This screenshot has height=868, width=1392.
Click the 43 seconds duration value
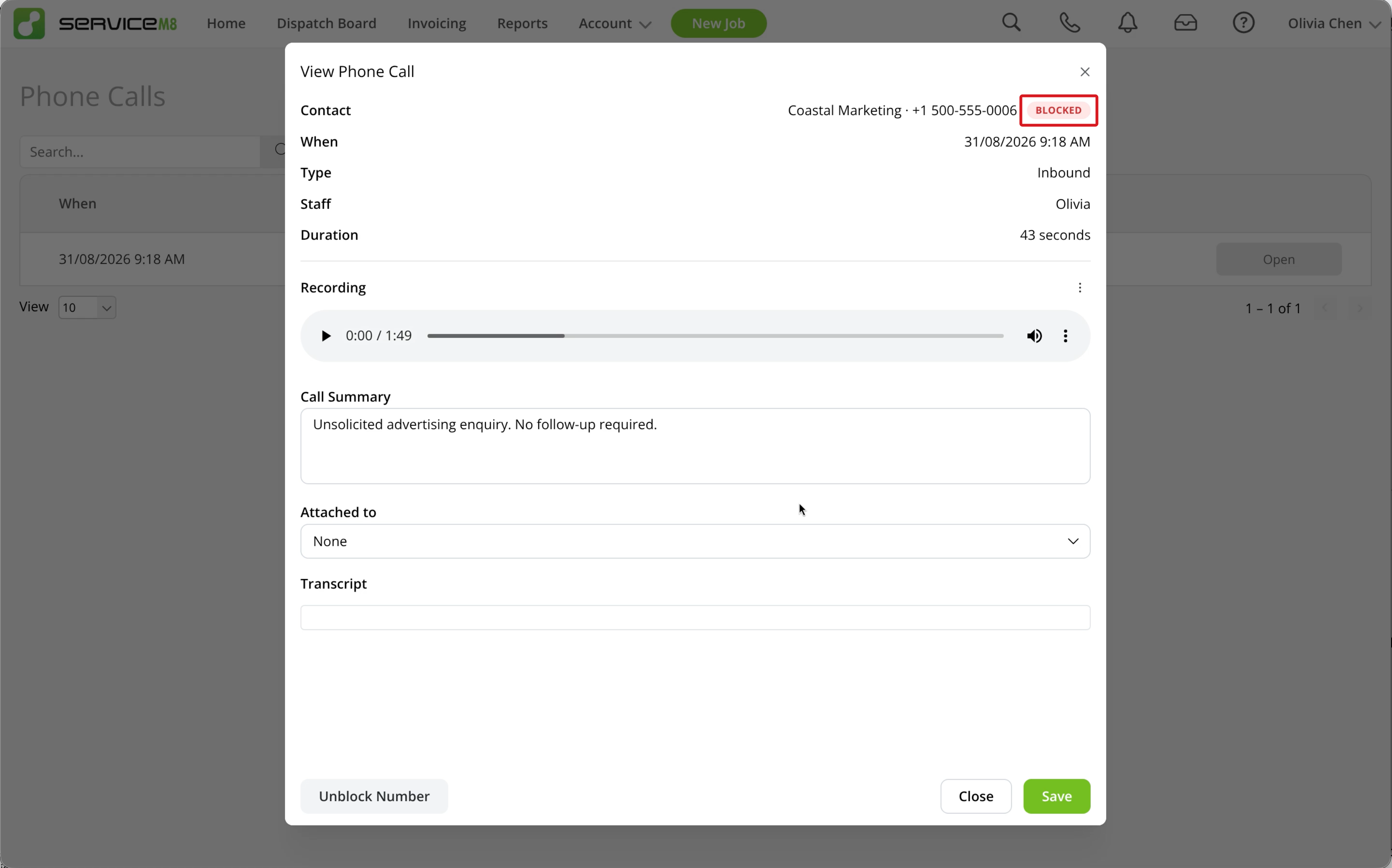tap(1055, 236)
